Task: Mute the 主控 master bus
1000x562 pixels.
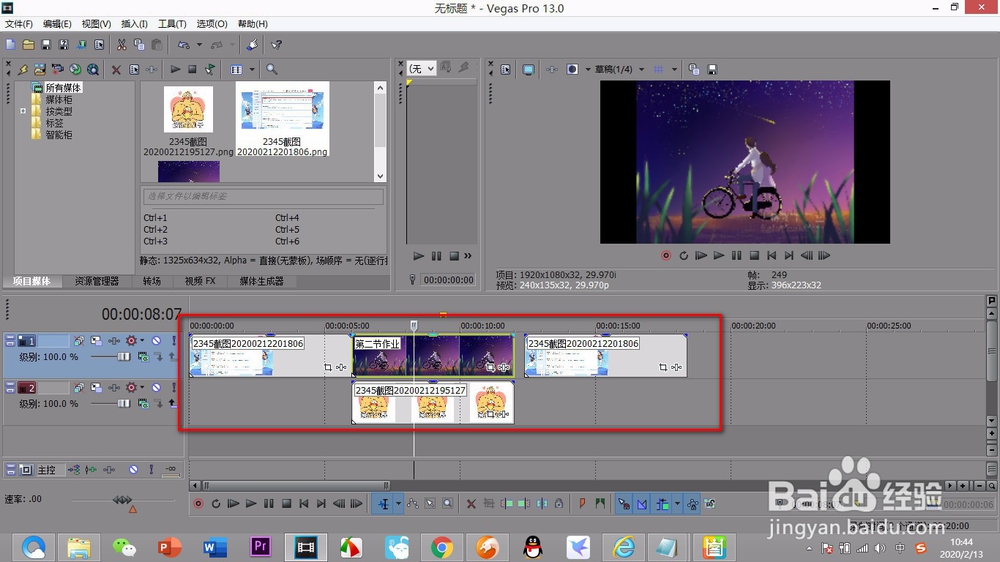Action: coord(133,470)
